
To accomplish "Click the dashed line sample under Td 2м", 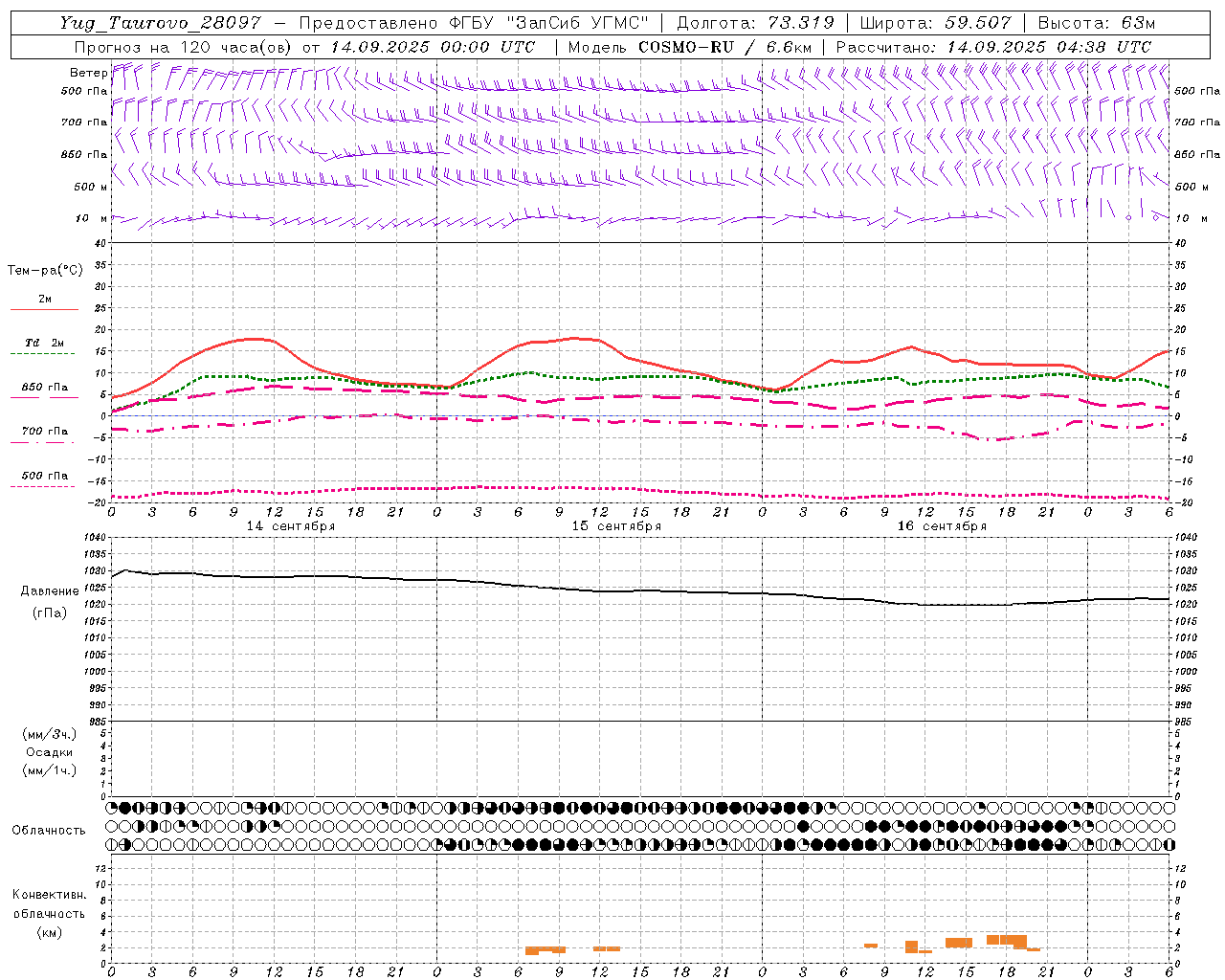I will coord(44,354).
